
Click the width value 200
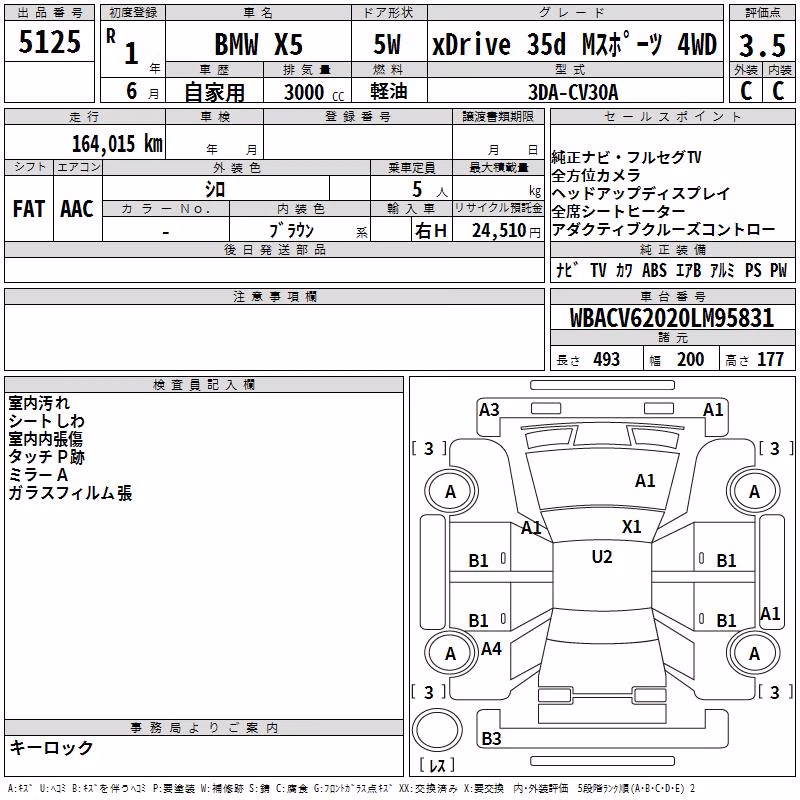tap(690, 359)
